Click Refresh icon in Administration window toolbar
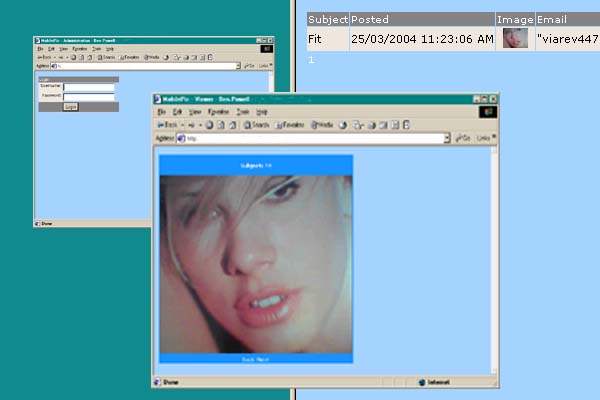The image size is (600, 400). (82, 57)
